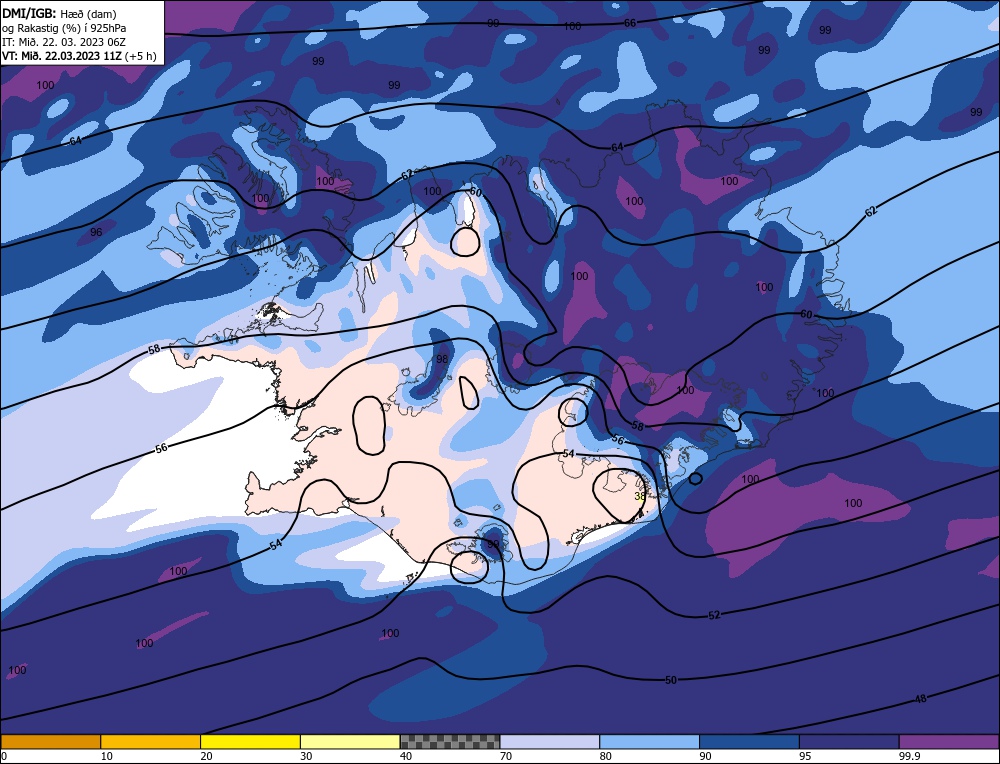Select the medium blue 90–95 legend swatch
This screenshot has height=764, width=1000.
pyautogui.click(x=749, y=741)
